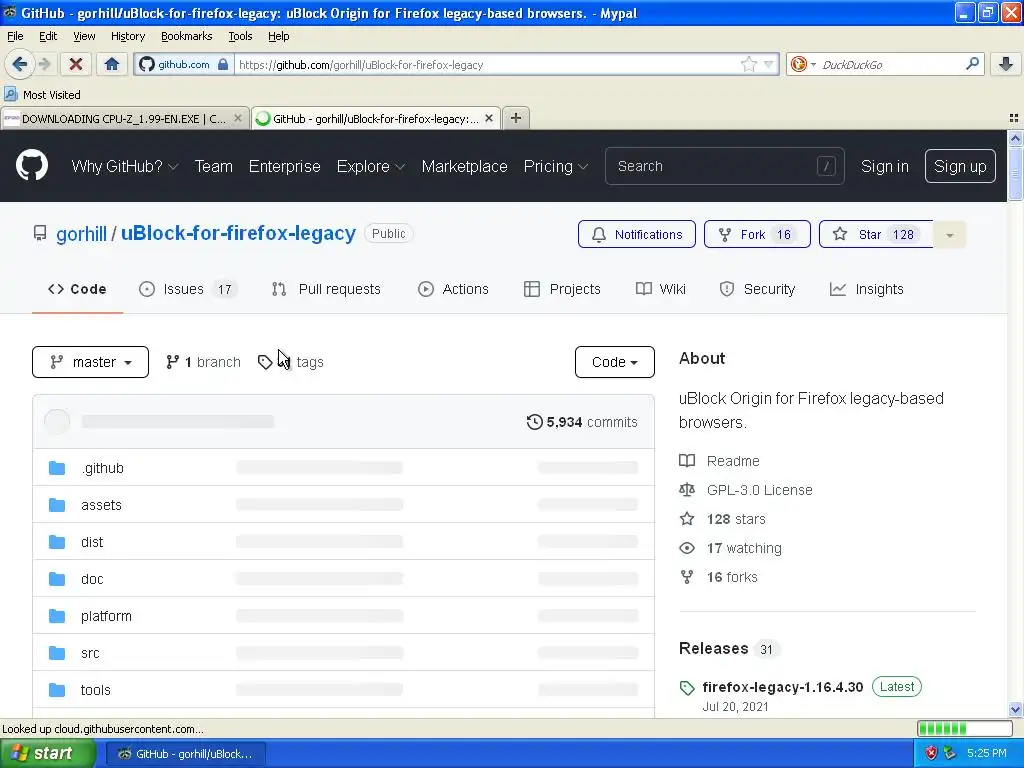
Task: Open the File menu
Action: pyautogui.click(x=15, y=36)
